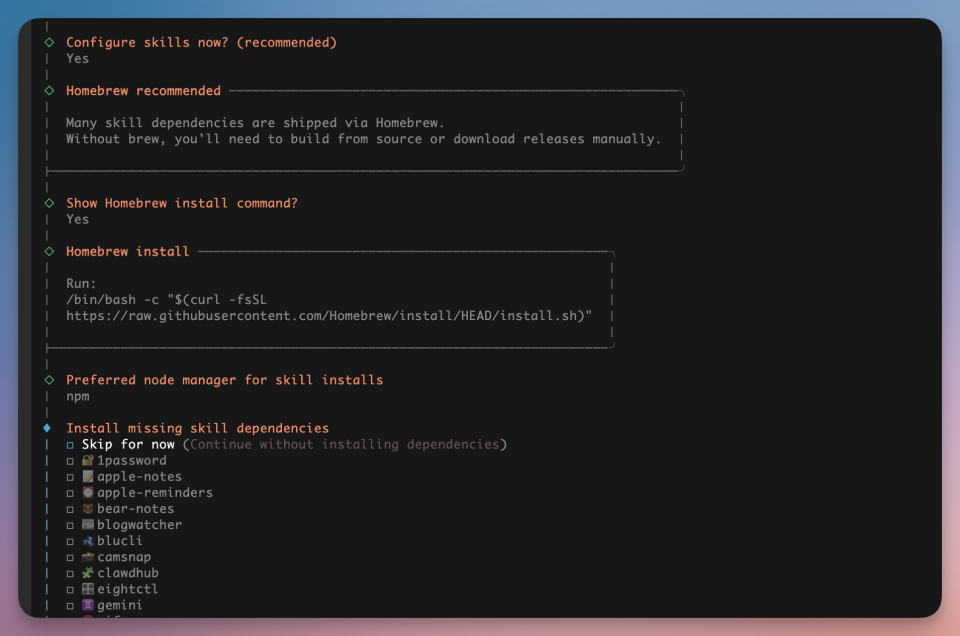960x636 pixels.
Task: Toggle the bear-notes checkbox
Action: pos(70,509)
